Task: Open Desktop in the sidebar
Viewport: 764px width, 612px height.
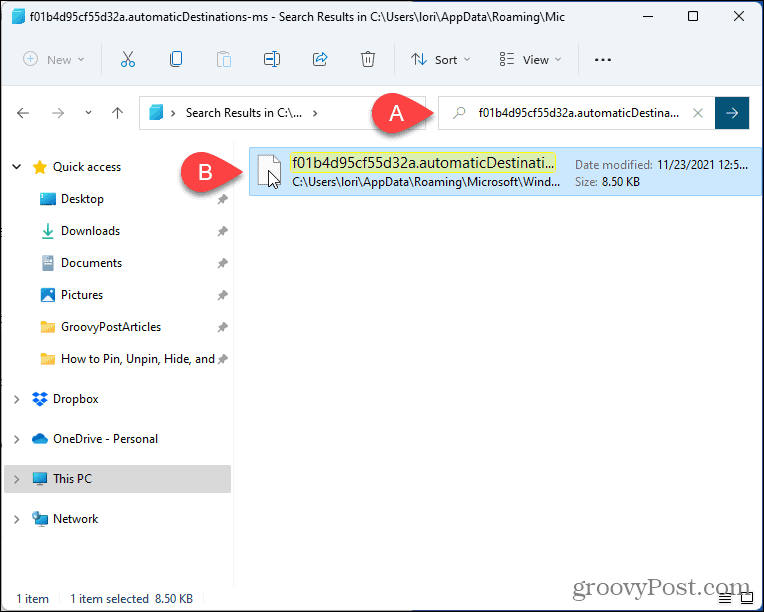Action: point(82,199)
